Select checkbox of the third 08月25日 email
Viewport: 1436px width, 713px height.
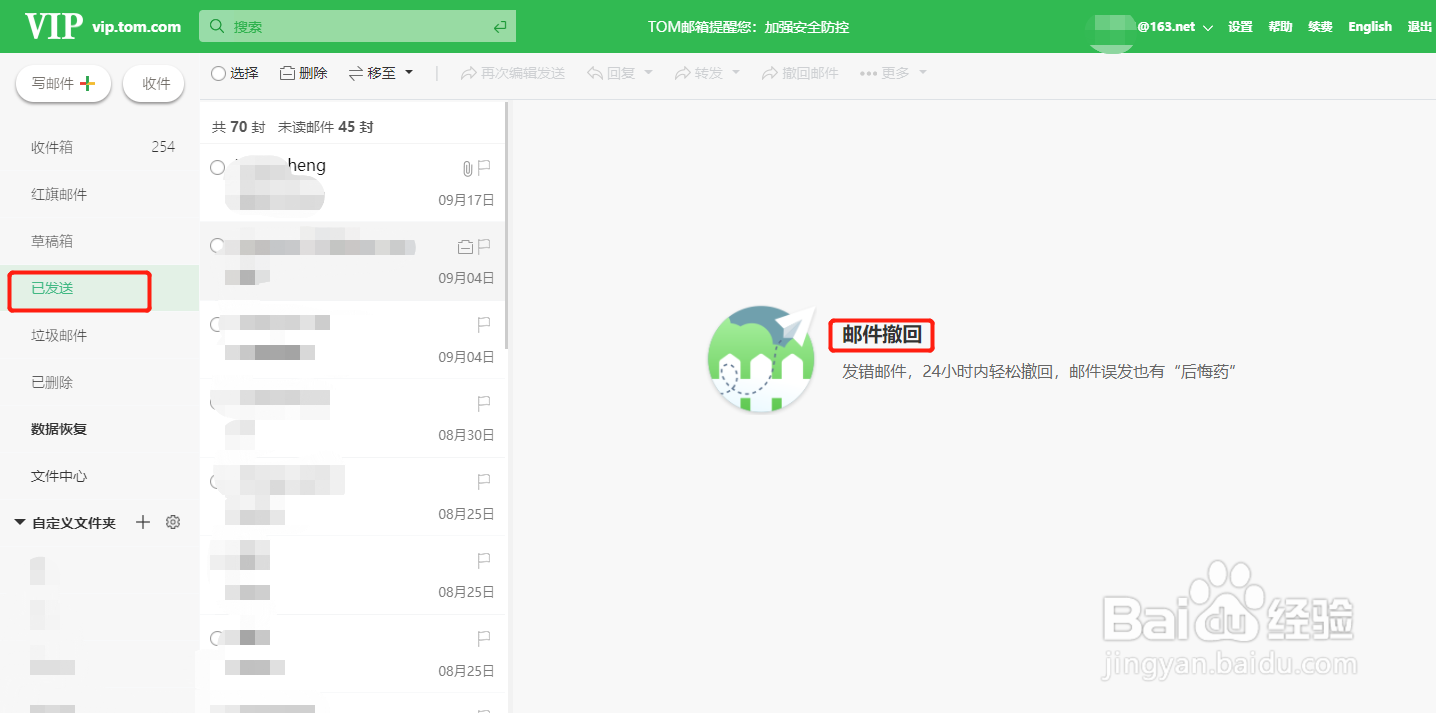217,638
